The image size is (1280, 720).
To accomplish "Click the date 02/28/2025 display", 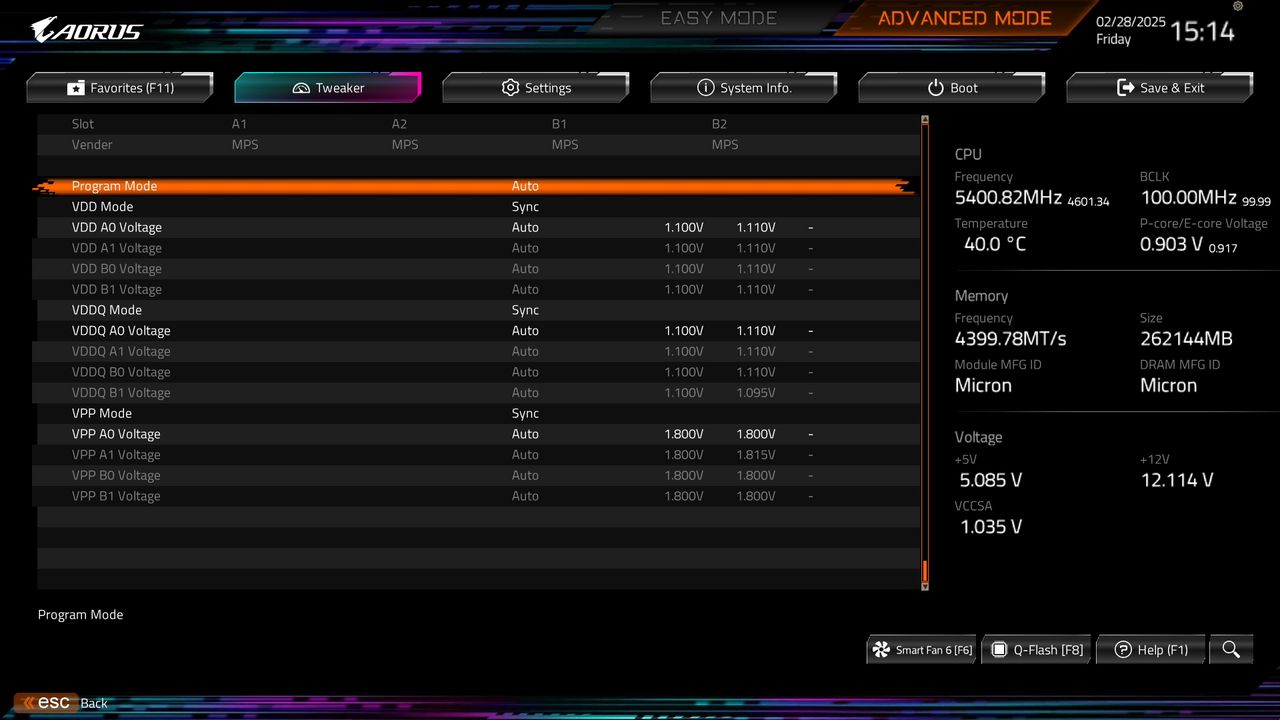I will (1131, 21).
